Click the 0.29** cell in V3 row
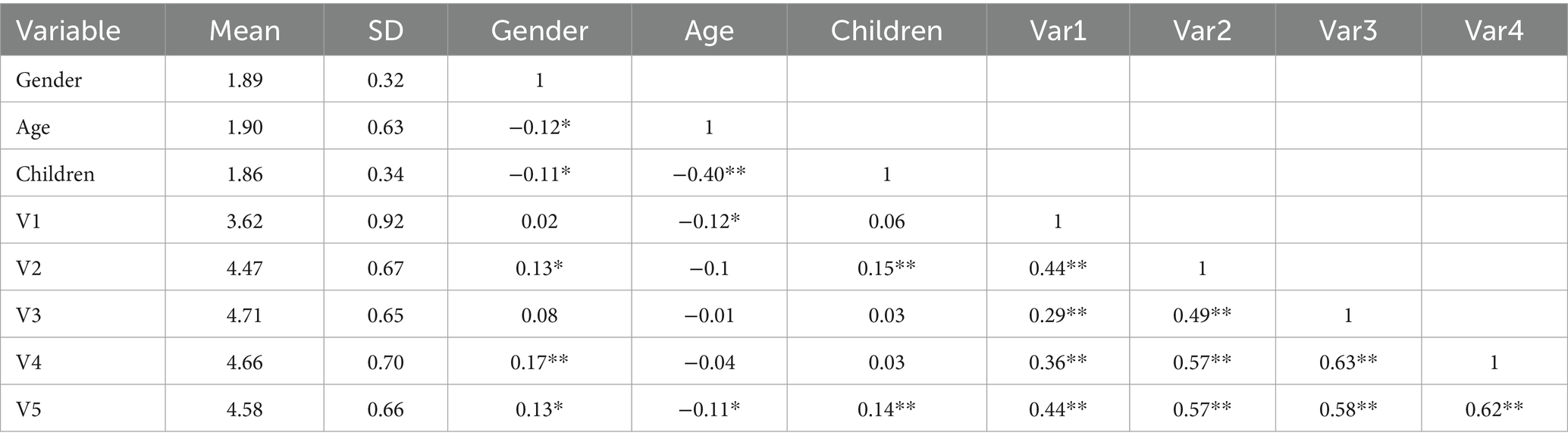The width and height of the screenshot is (1568, 445). (1058, 315)
